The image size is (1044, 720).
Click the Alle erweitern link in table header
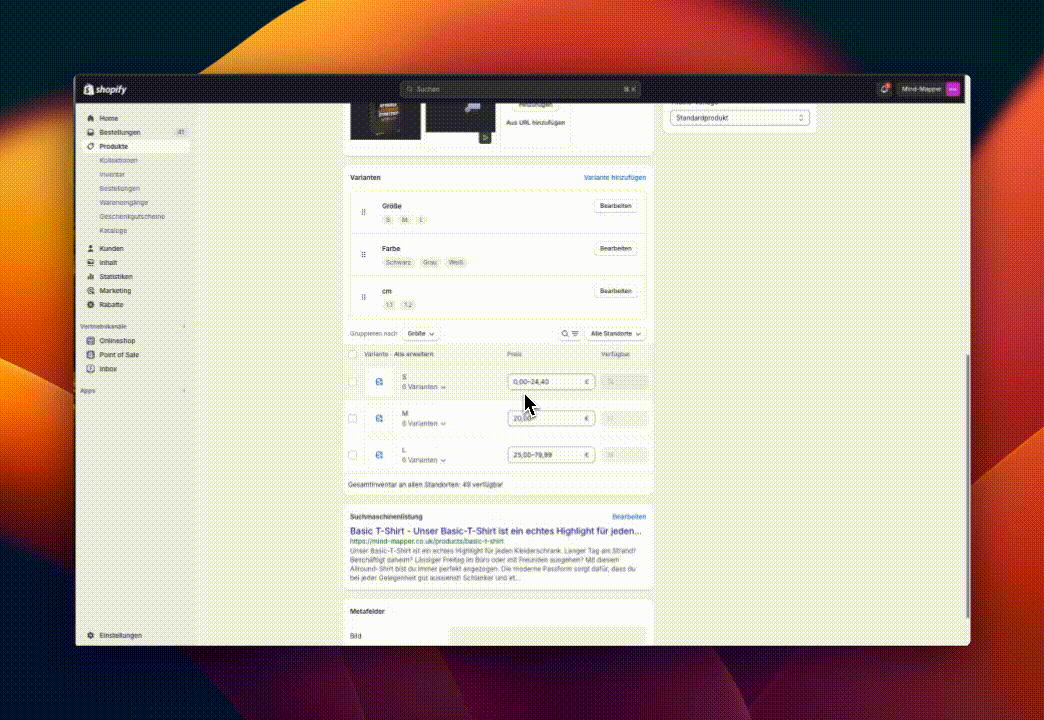[x=413, y=354]
